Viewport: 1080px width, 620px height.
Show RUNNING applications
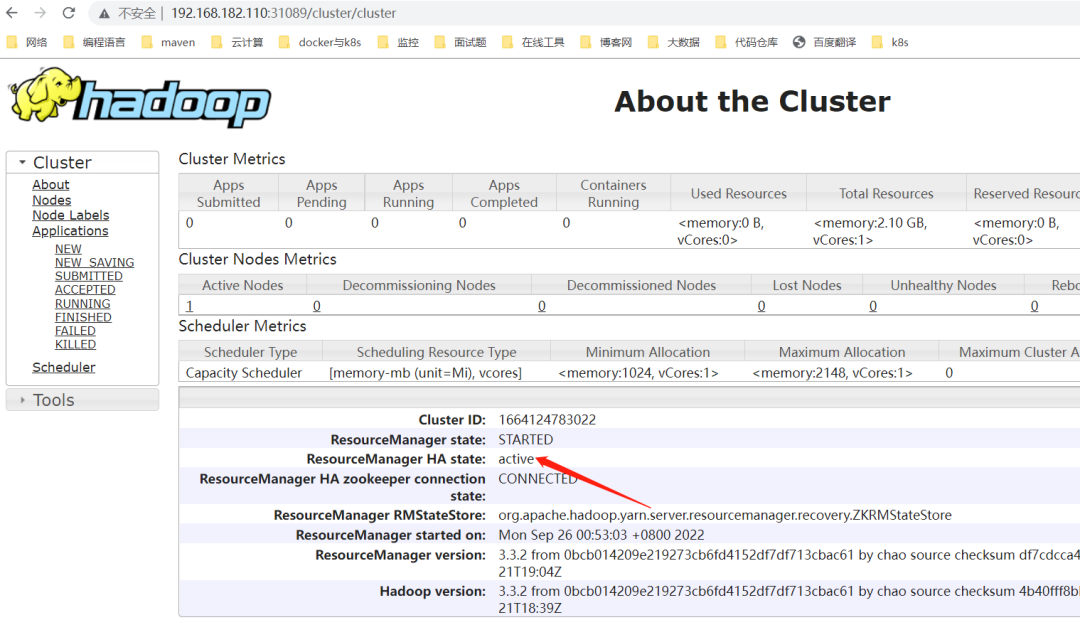click(x=83, y=304)
